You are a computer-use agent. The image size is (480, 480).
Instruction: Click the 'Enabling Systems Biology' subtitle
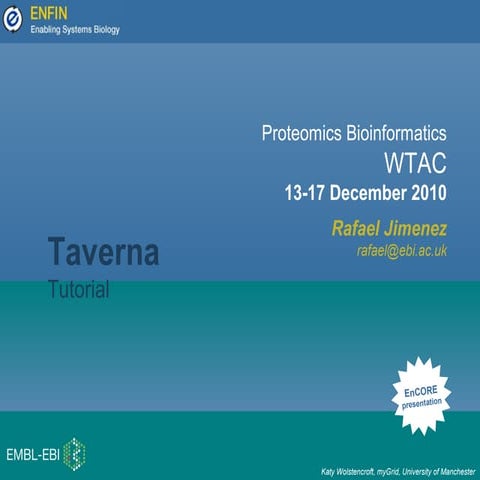pyautogui.click(x=75, y=30)
